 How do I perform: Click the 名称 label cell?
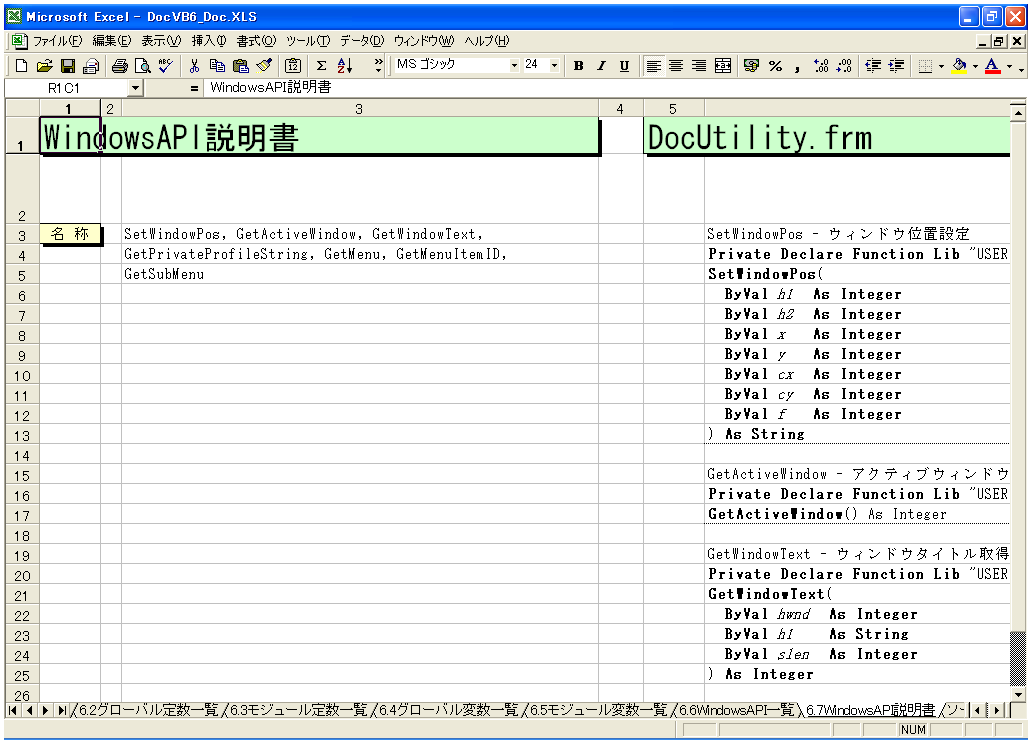tap(70, 234)
